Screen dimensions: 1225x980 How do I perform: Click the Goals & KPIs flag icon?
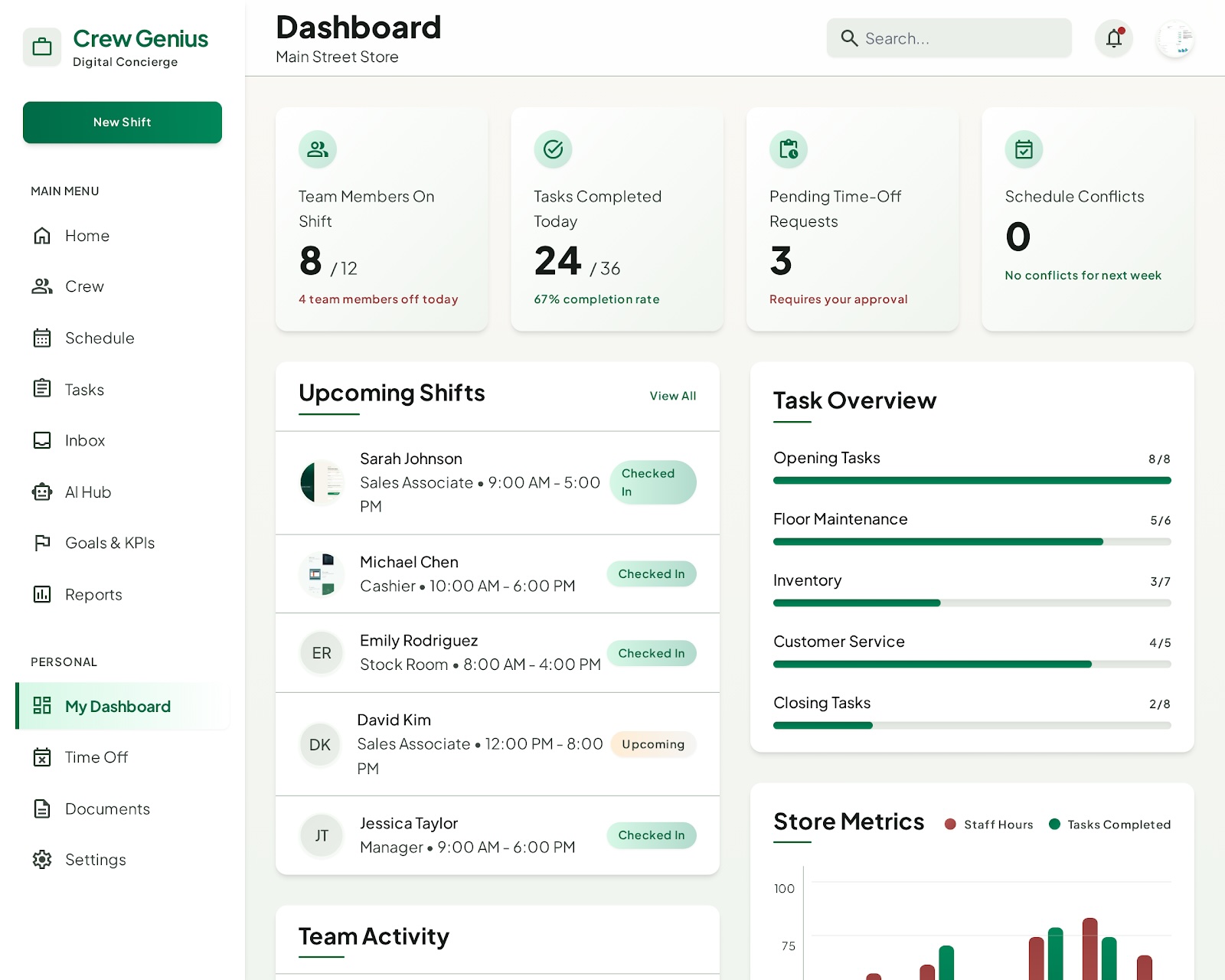[42, 543]
